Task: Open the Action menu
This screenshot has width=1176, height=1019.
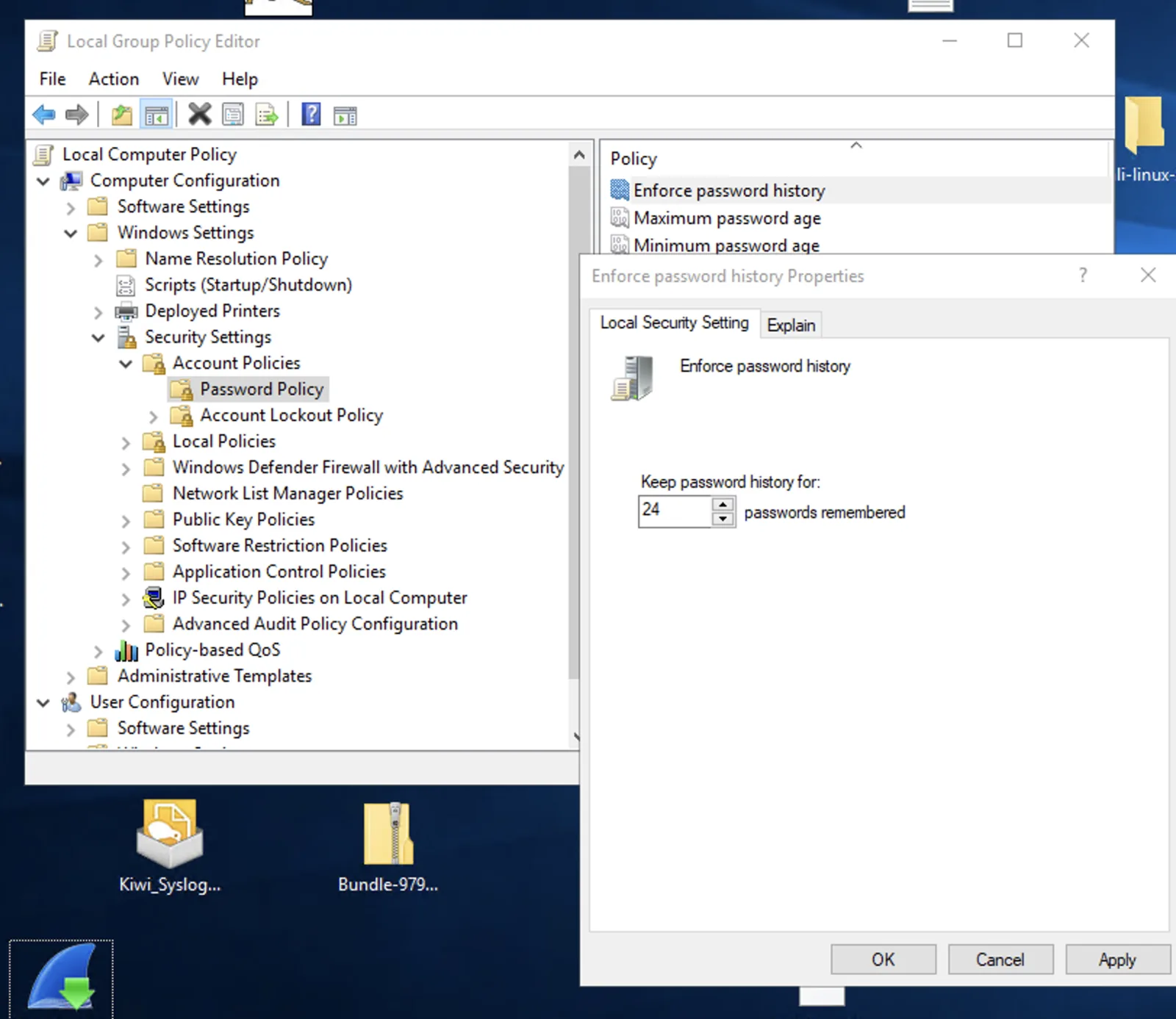Action: coord(114,79)
